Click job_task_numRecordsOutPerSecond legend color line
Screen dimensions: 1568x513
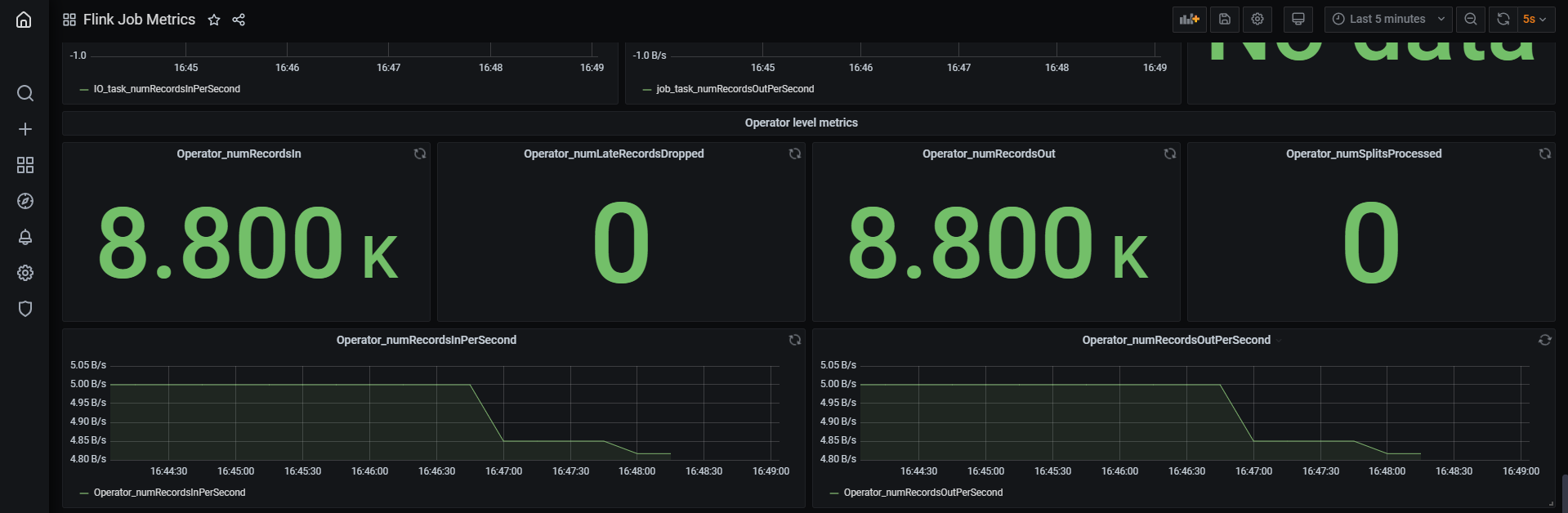pos(647,90)
